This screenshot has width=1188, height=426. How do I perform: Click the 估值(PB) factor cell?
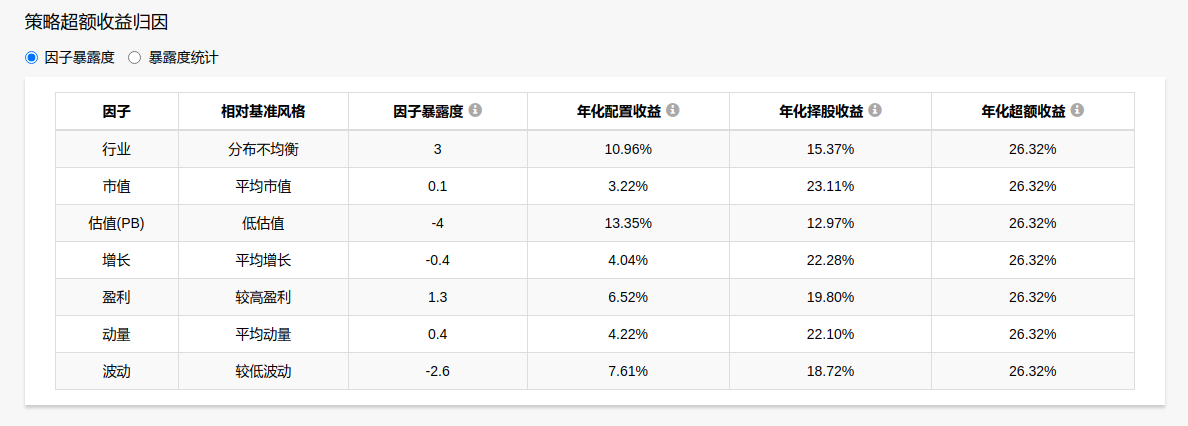click(117, 223)
